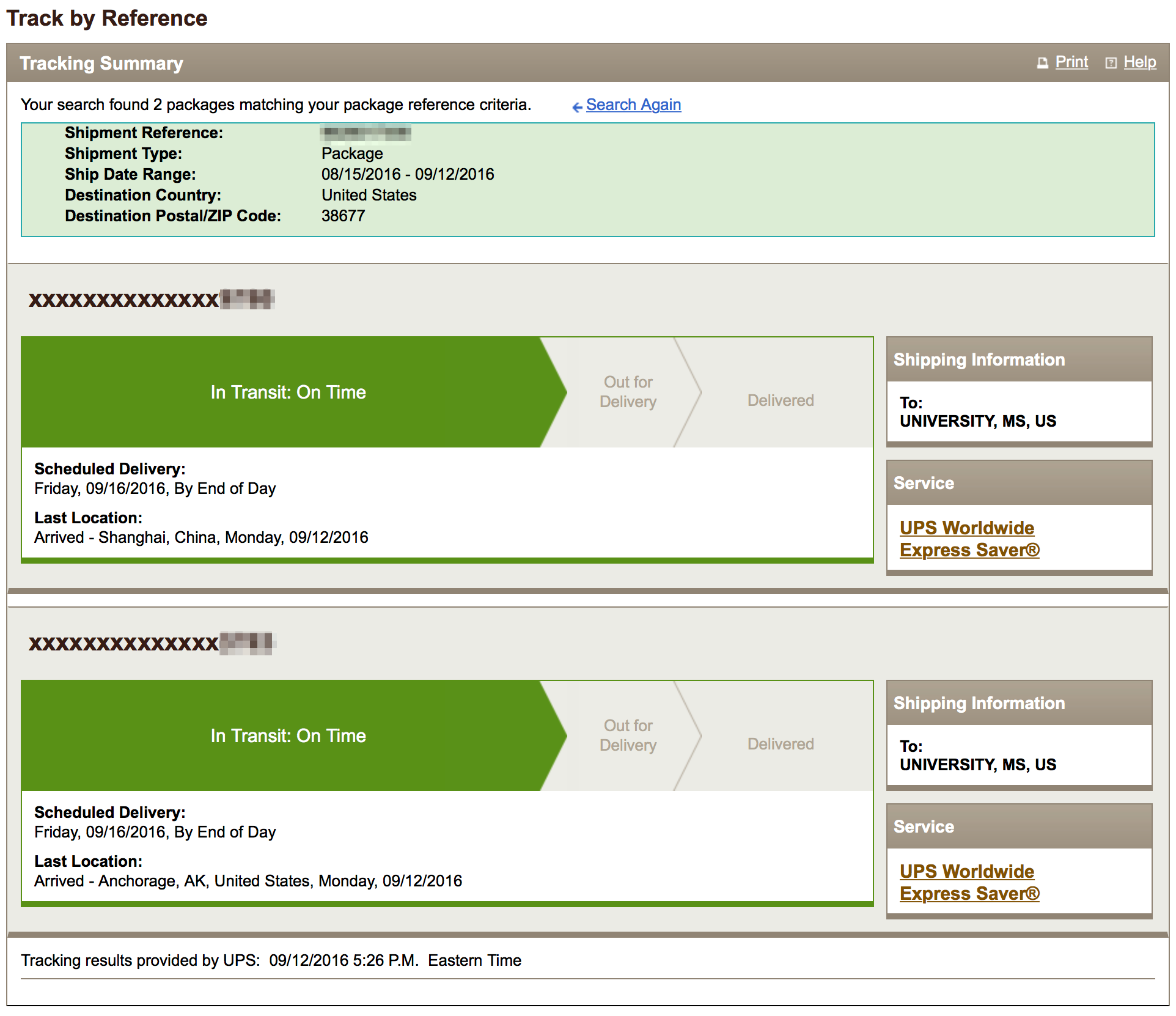The image size is (1176, 1016).
Task: Click the help question-mark icon
Action: 1111,63
